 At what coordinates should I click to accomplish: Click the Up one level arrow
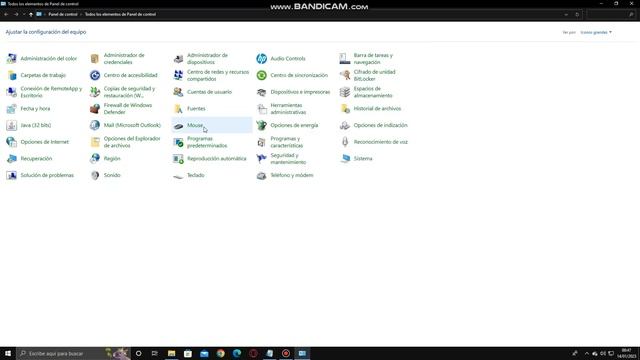(31, 14)
